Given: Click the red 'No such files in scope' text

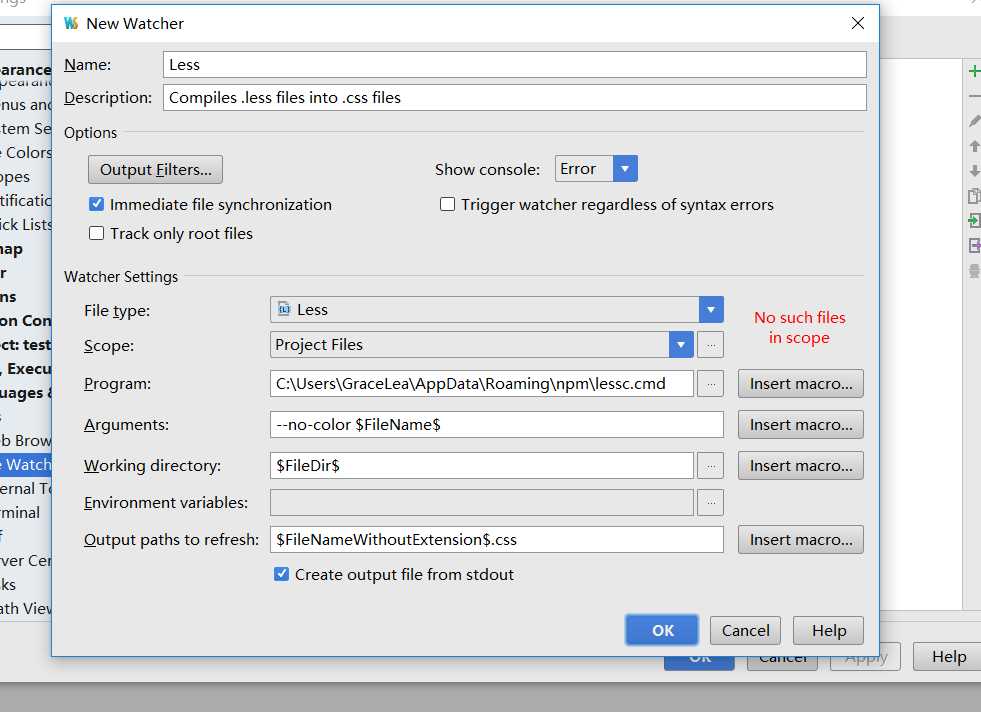Looking at the screenshot, I should click(x=800, y=327).
